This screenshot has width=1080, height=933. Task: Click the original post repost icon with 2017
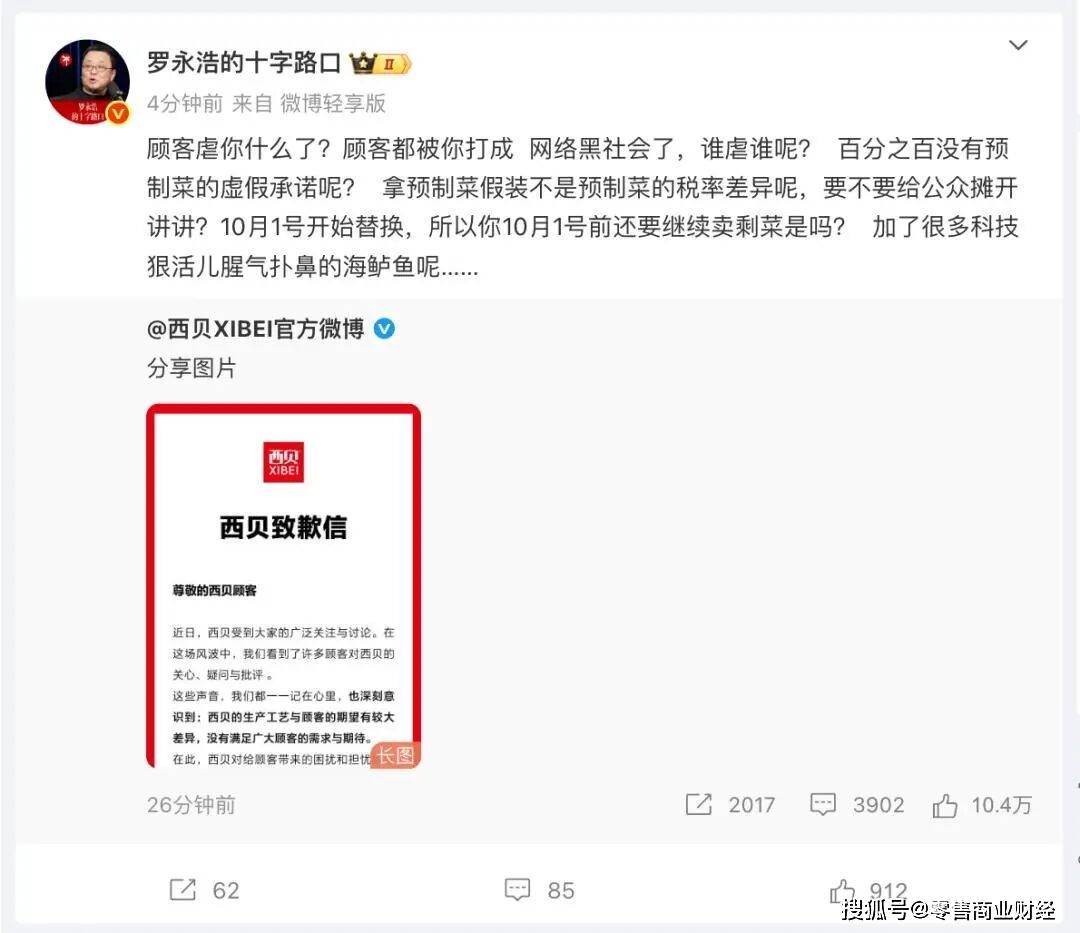pos(698,804)
